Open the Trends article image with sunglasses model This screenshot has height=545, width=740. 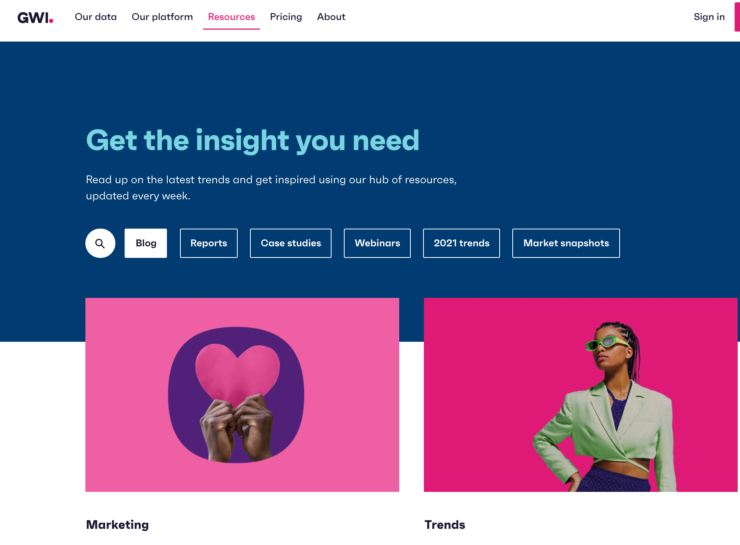point(580,395)
